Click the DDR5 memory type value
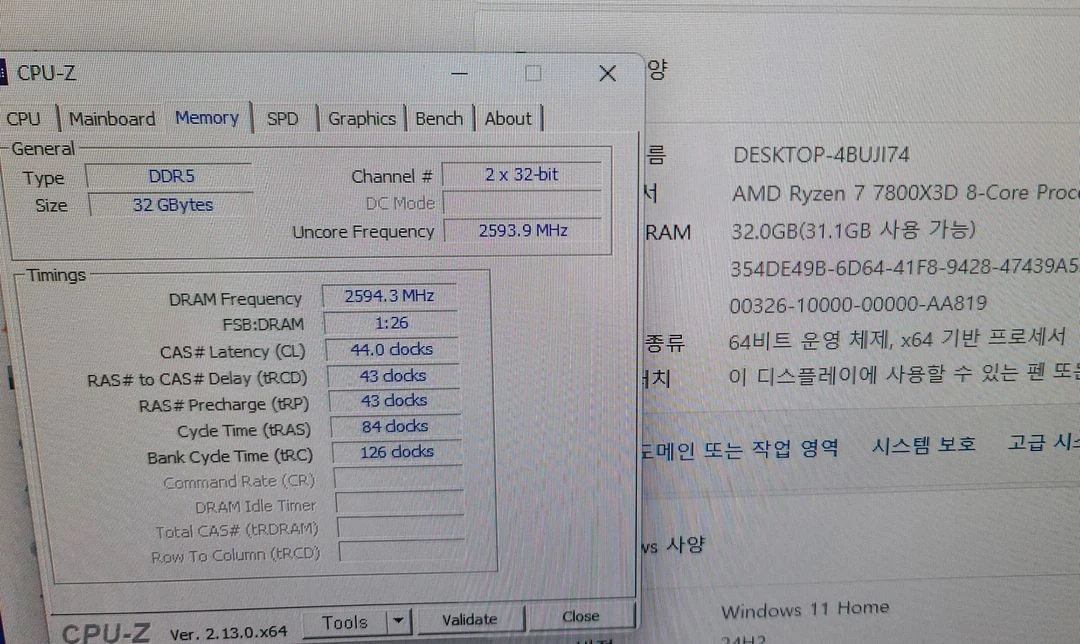The height and width of the screenshot is (644, 1080). click(x=169, y=176)
